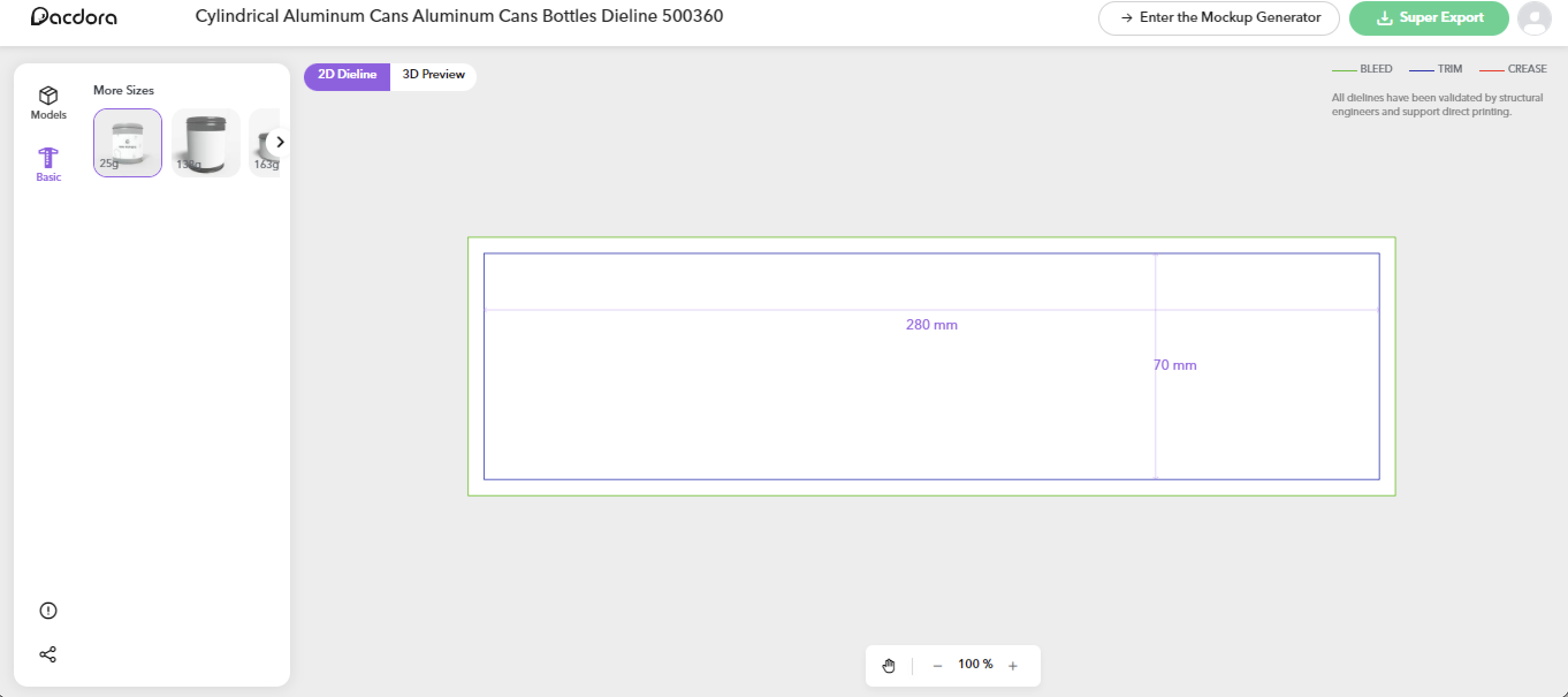The height and width of the screenshot is (697, 1568).
Task: Click the zoom in plus button
Action: 1013,665
